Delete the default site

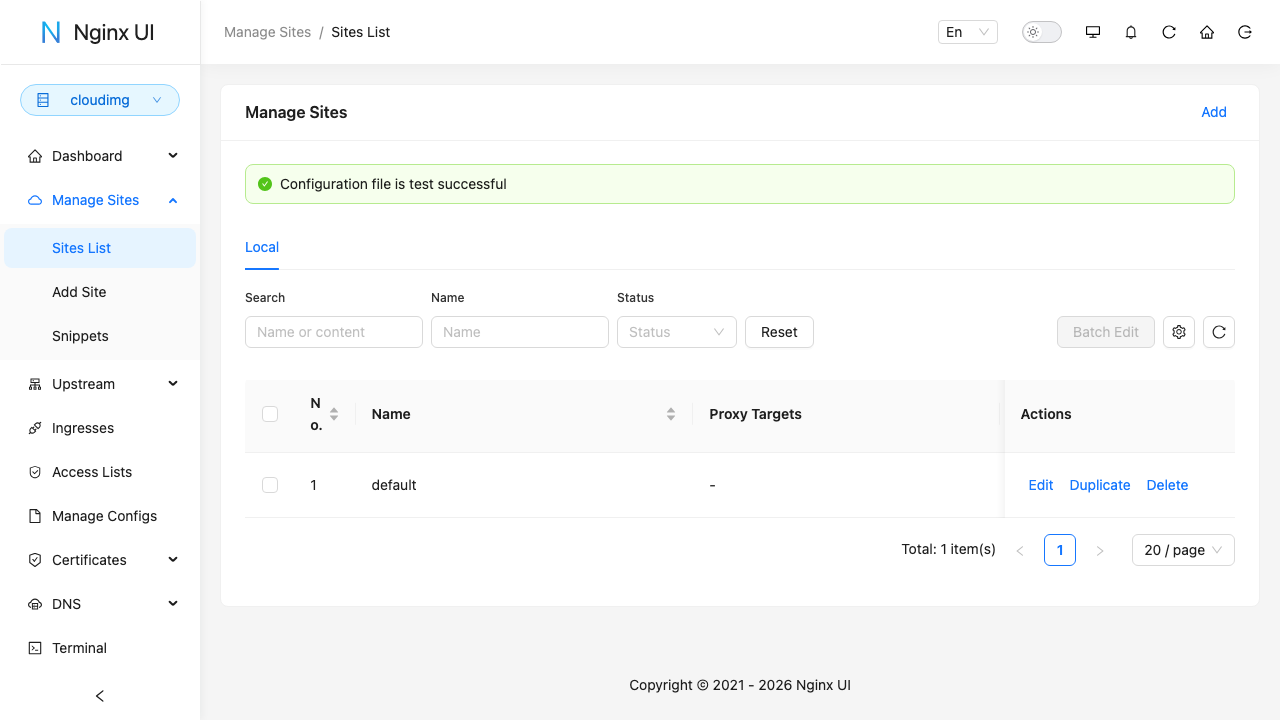pyautogui.click(x=1167, y=485)
